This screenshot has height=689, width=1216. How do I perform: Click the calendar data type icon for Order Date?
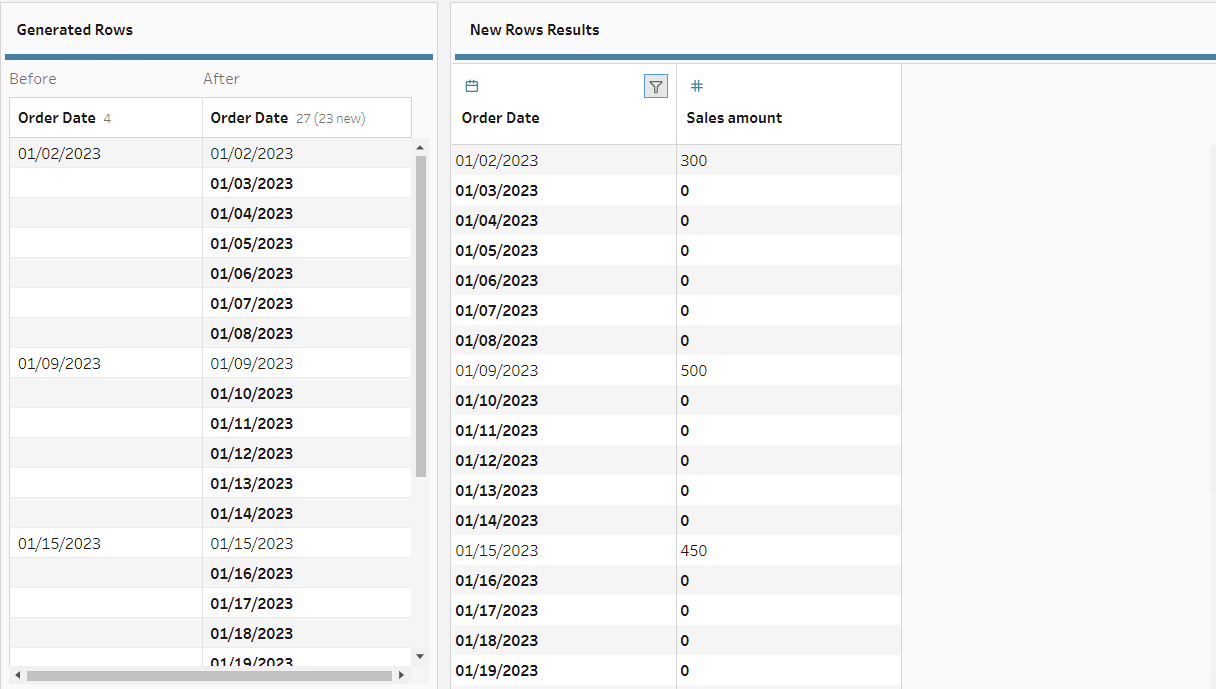click(x=472, y=87)
